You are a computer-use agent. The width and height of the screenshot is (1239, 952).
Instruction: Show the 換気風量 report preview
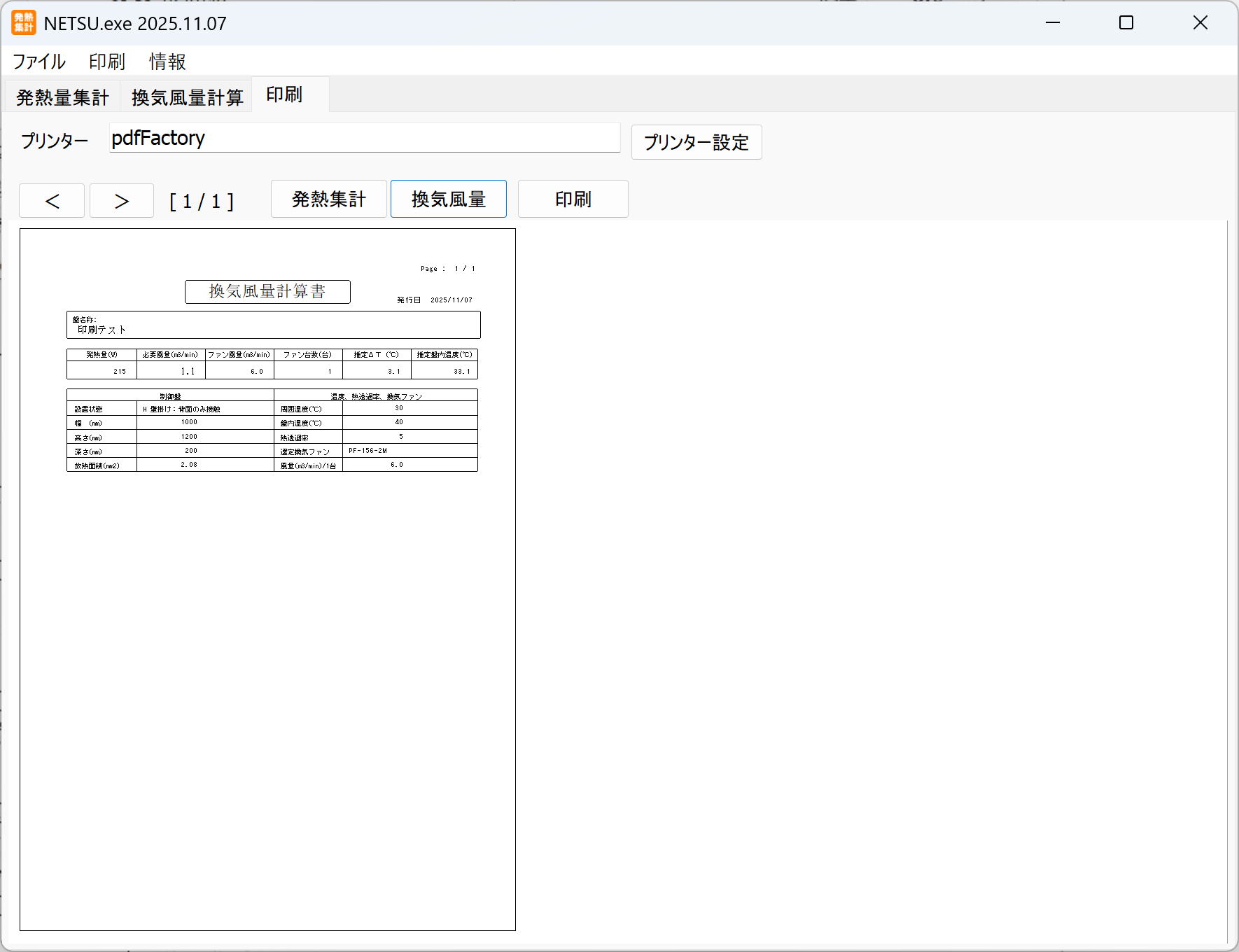pyautogui.click(x=448, y=199)
